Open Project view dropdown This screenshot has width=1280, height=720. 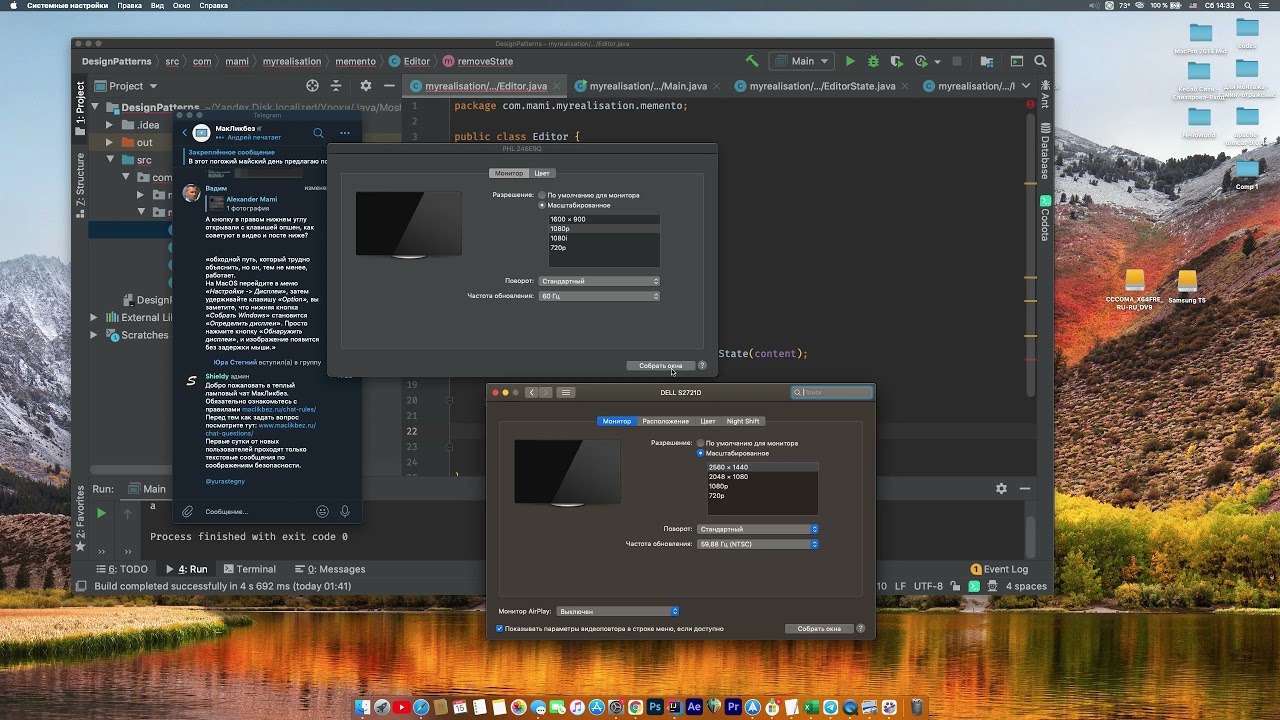click(126, 86)
